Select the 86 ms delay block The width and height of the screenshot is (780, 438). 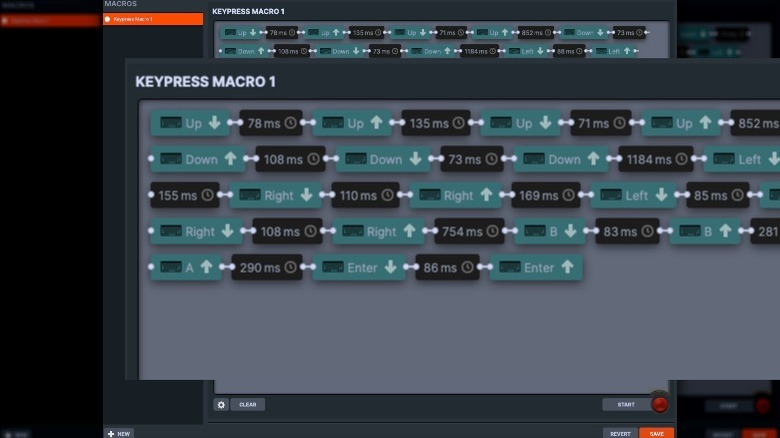[x=441, y=268]
